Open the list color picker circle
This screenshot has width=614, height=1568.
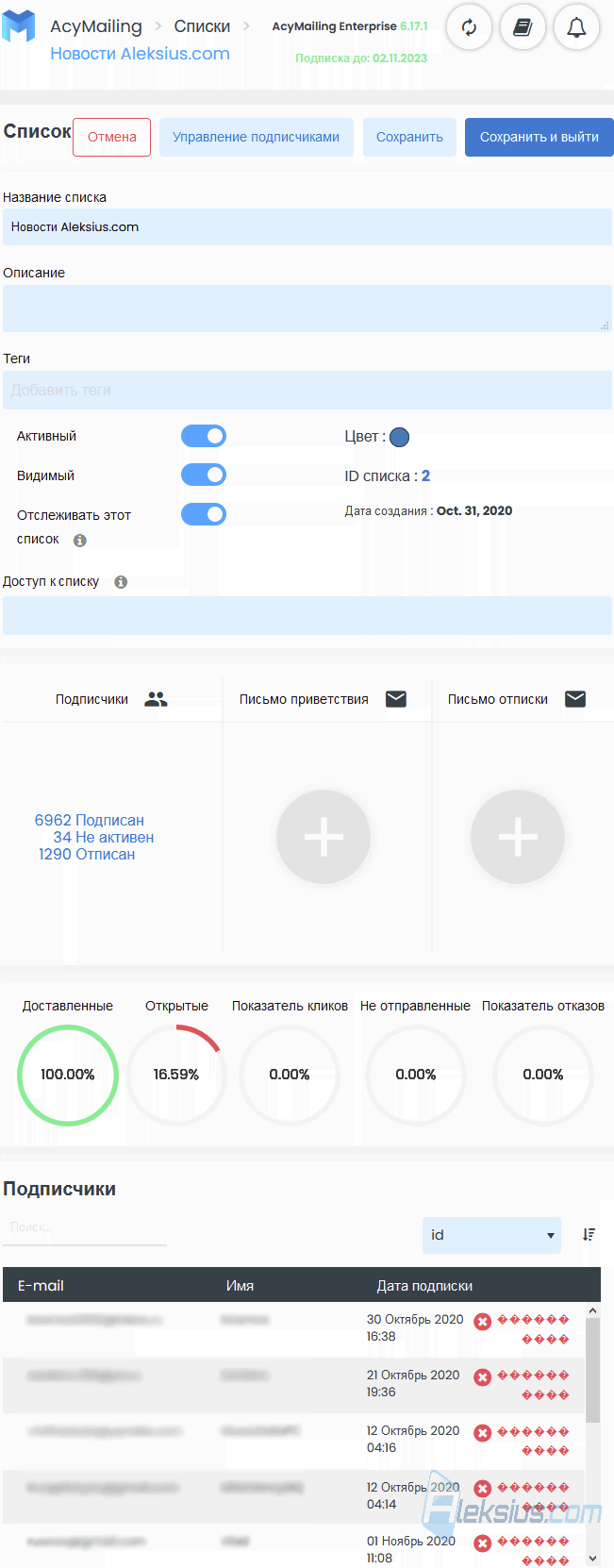[x=400, y=437]
